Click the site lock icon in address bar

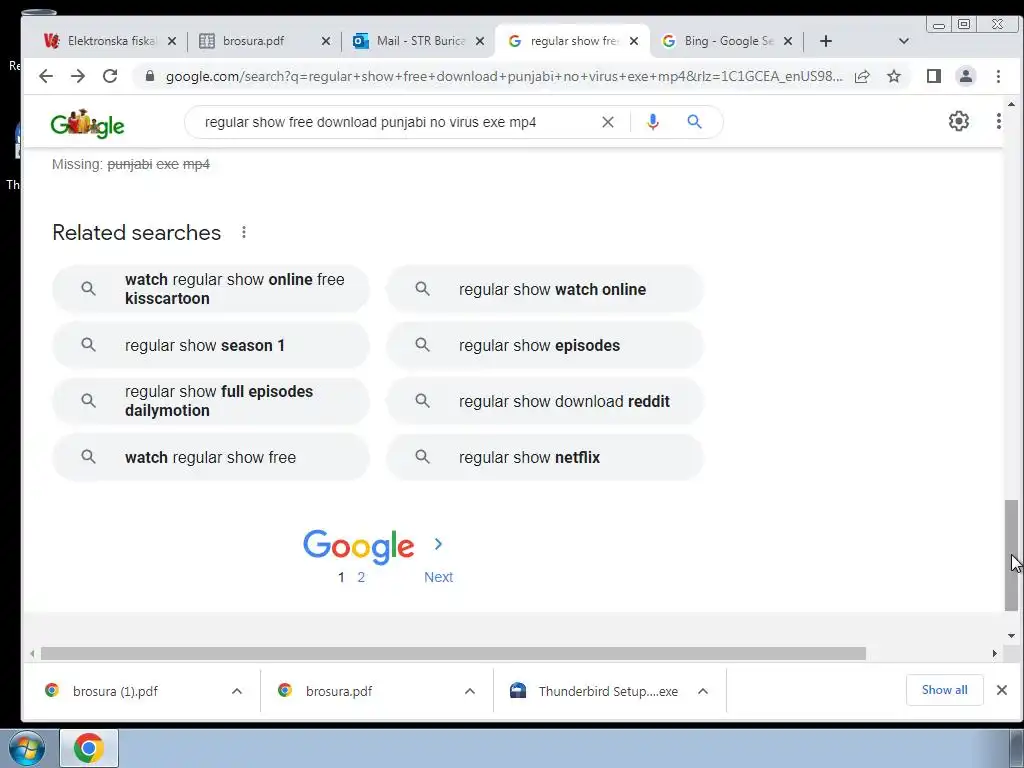coord(150,76)
